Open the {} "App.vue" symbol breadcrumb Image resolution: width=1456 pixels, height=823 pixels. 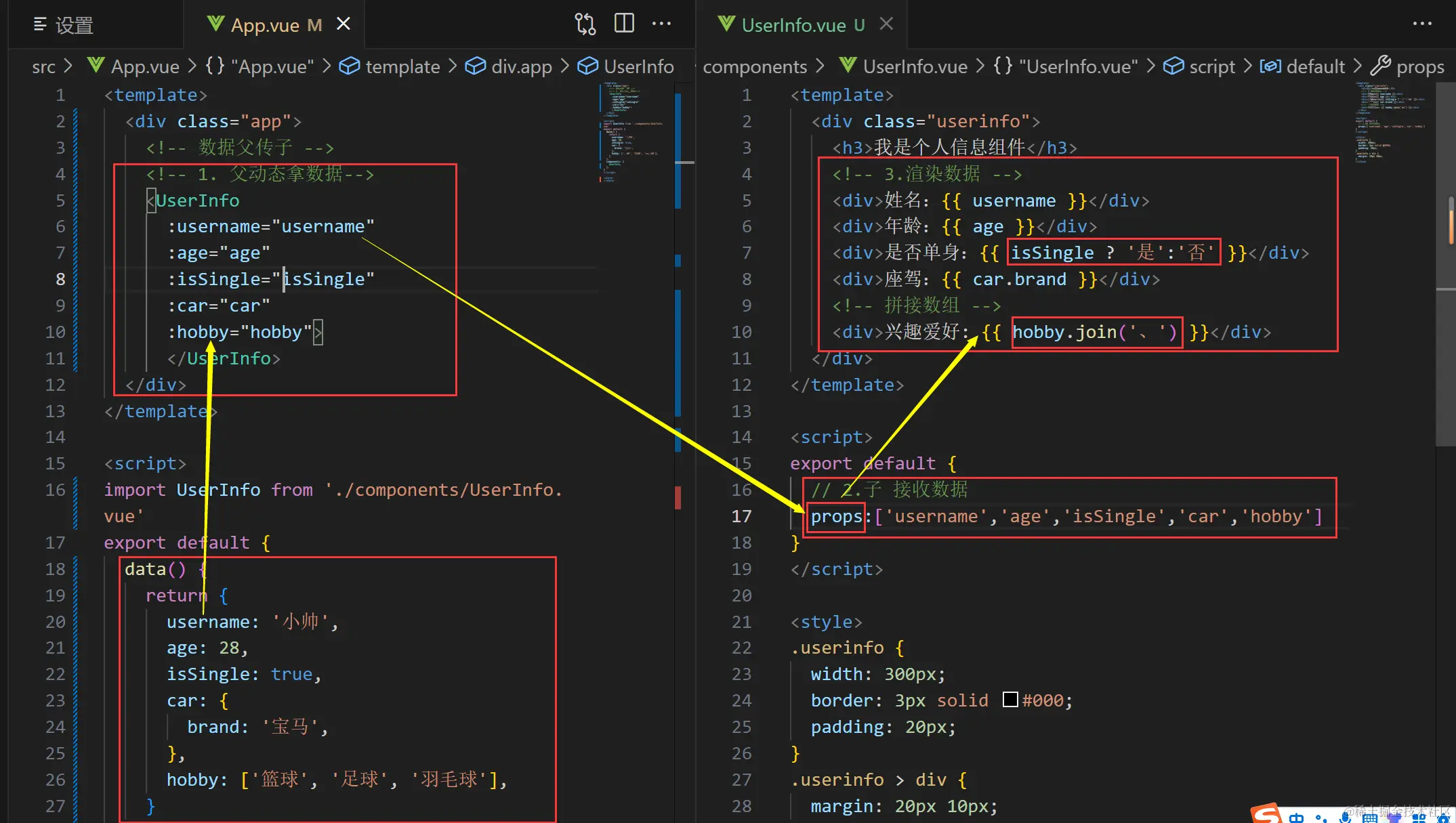[x=260, y=66]
